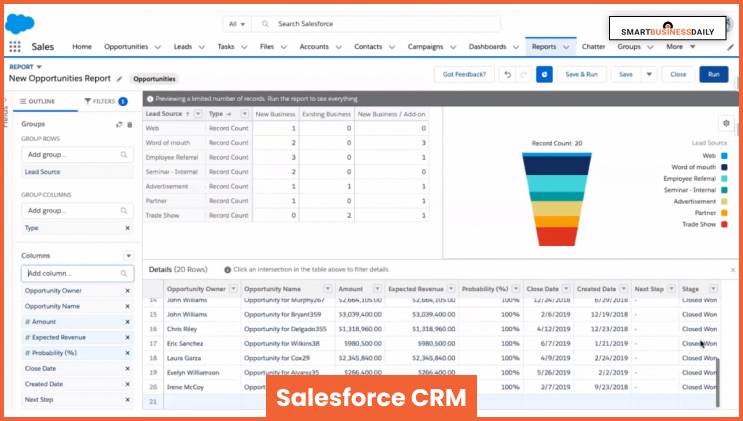Close the Details panel
Viewport: 743px width, 421px height.
(733, 270)
